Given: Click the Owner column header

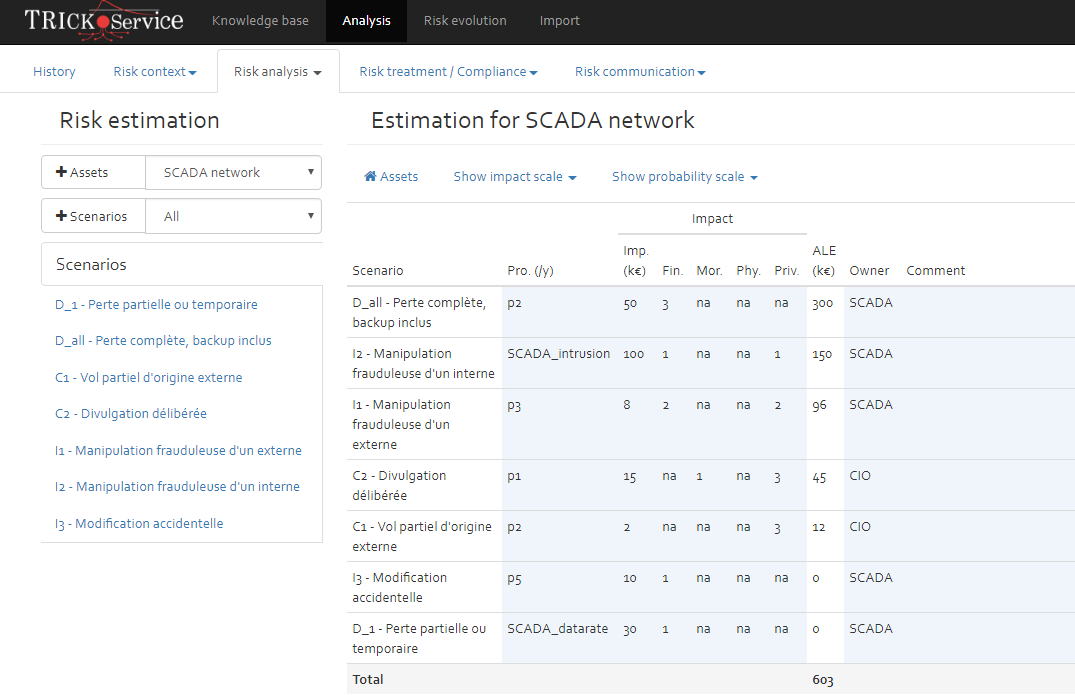Looking at the screenshot, I should (869, 271).
